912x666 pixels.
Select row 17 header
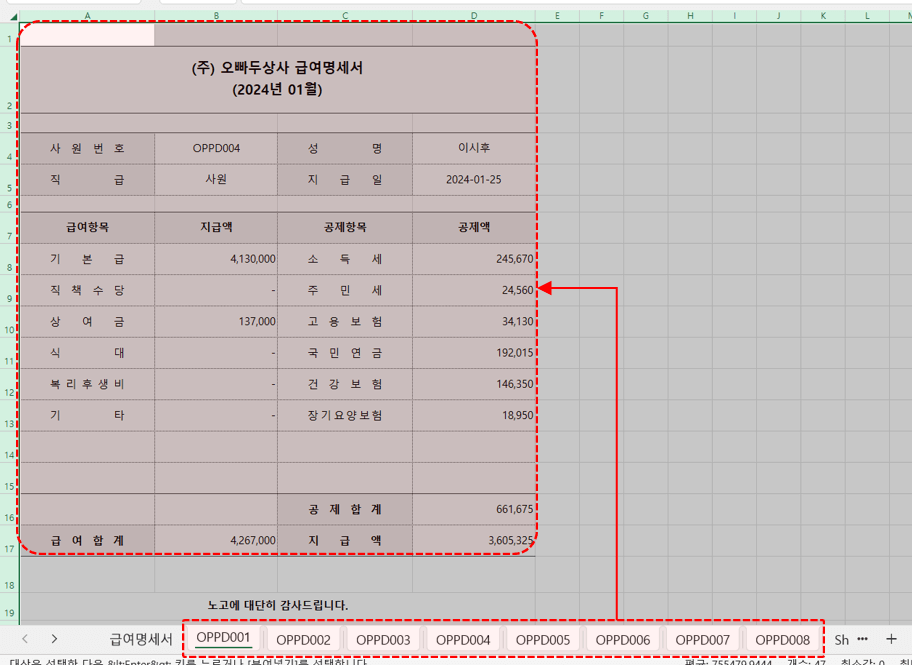pyautogui.click(x=9, y=541)
